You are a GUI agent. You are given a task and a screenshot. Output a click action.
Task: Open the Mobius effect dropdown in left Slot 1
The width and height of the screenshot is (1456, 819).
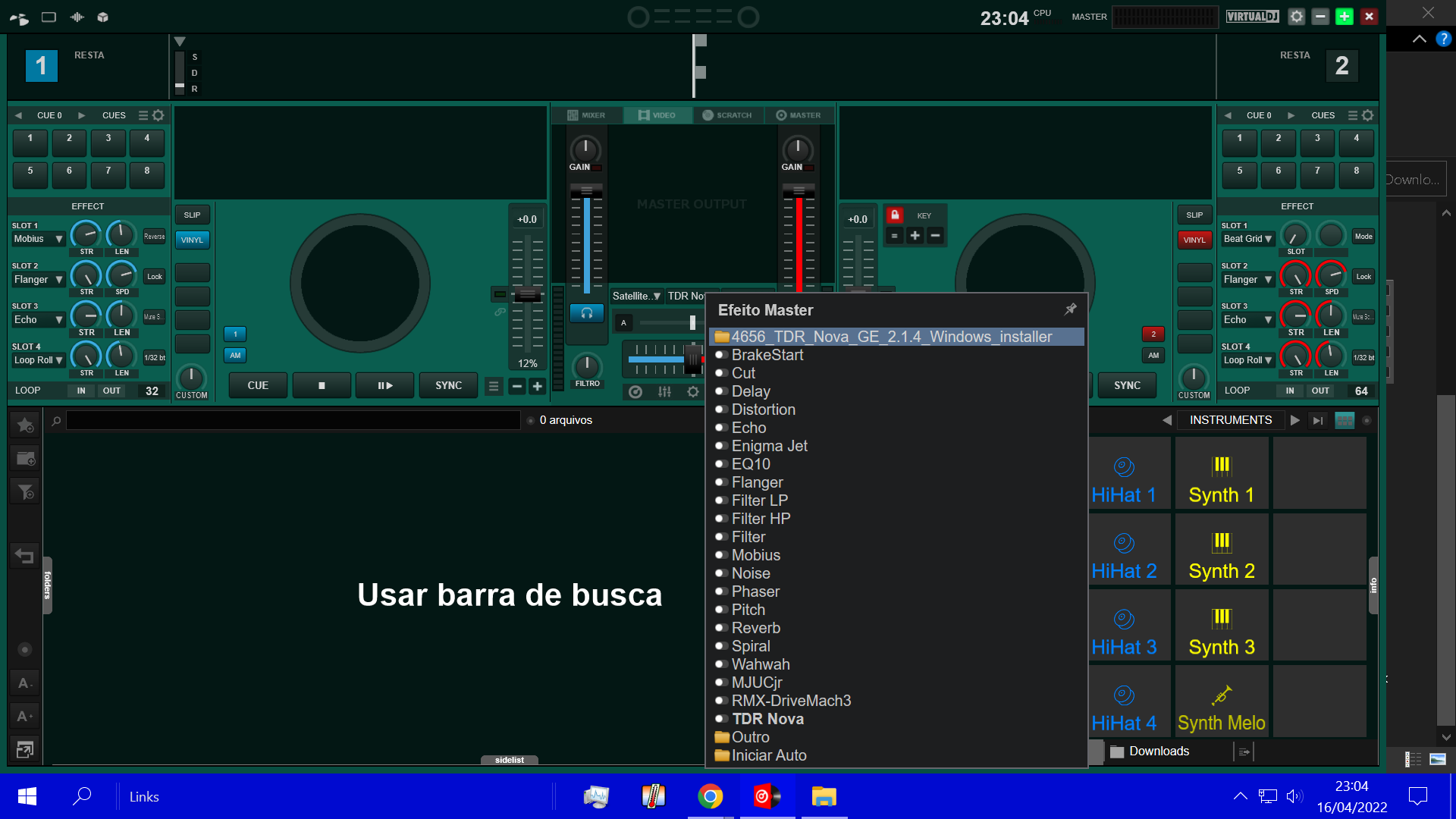(x=38, y=239)
